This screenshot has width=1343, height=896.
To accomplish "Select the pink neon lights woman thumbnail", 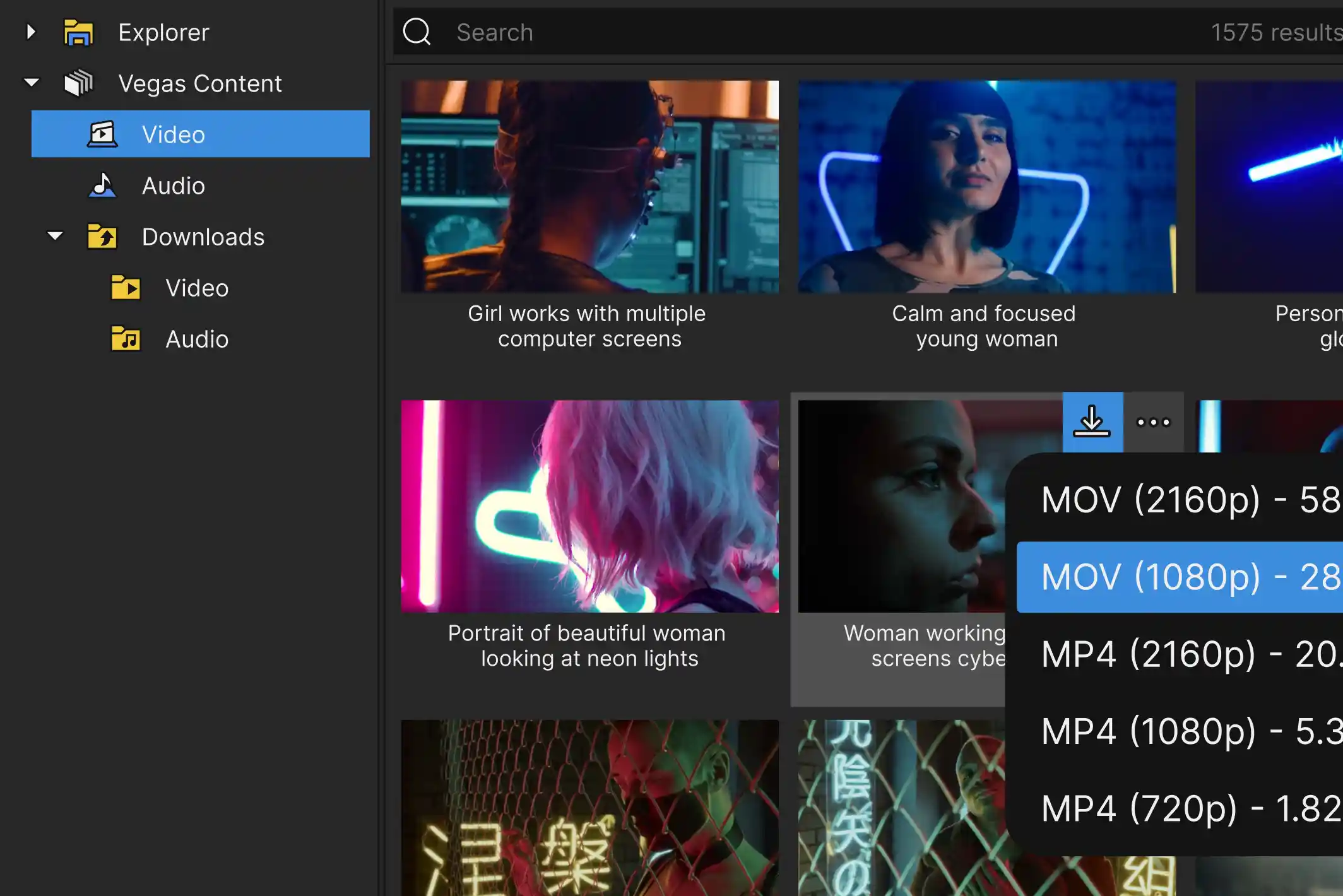I will (x=589, y=506).
